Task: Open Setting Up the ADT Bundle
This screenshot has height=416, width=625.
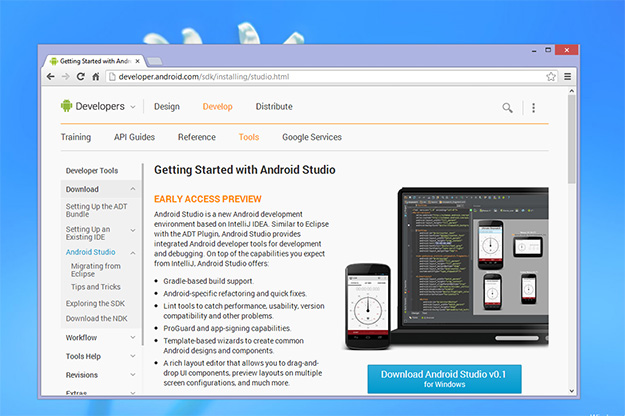Action: click(x=96, y=210)
